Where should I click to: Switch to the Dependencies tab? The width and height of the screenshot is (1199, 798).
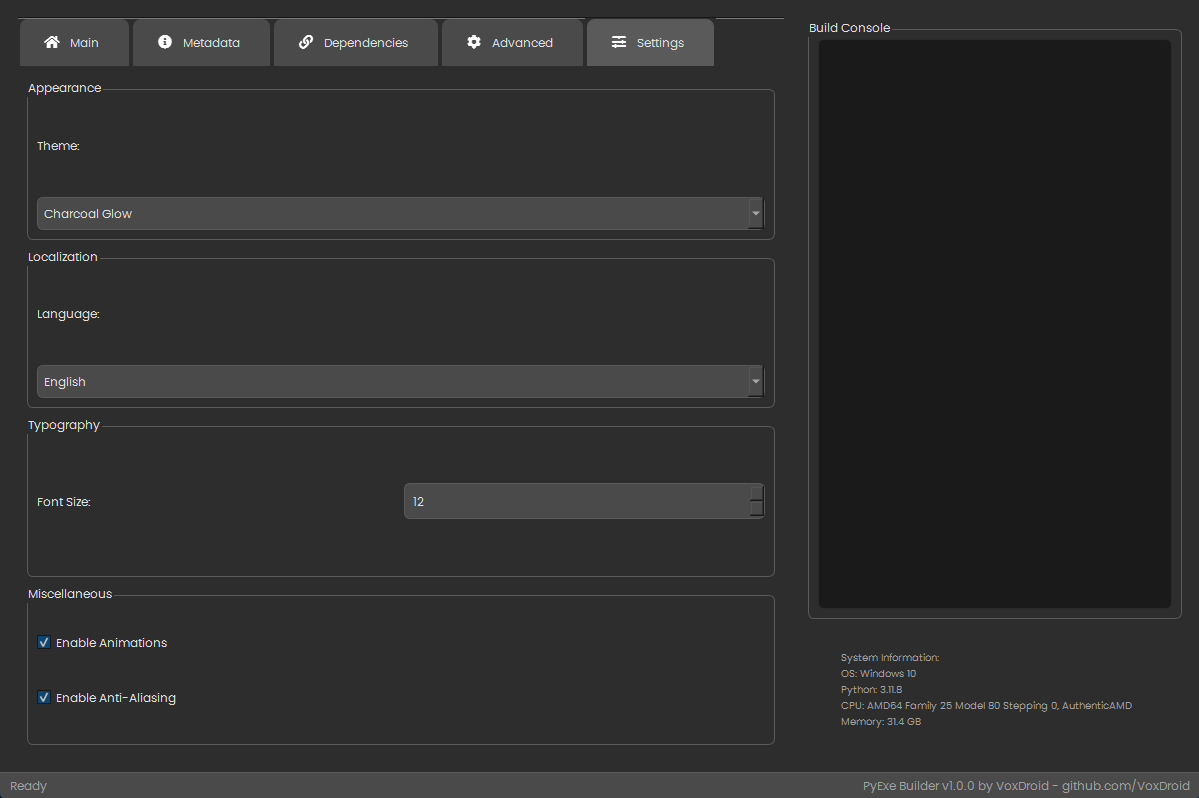tap(355, 42)
